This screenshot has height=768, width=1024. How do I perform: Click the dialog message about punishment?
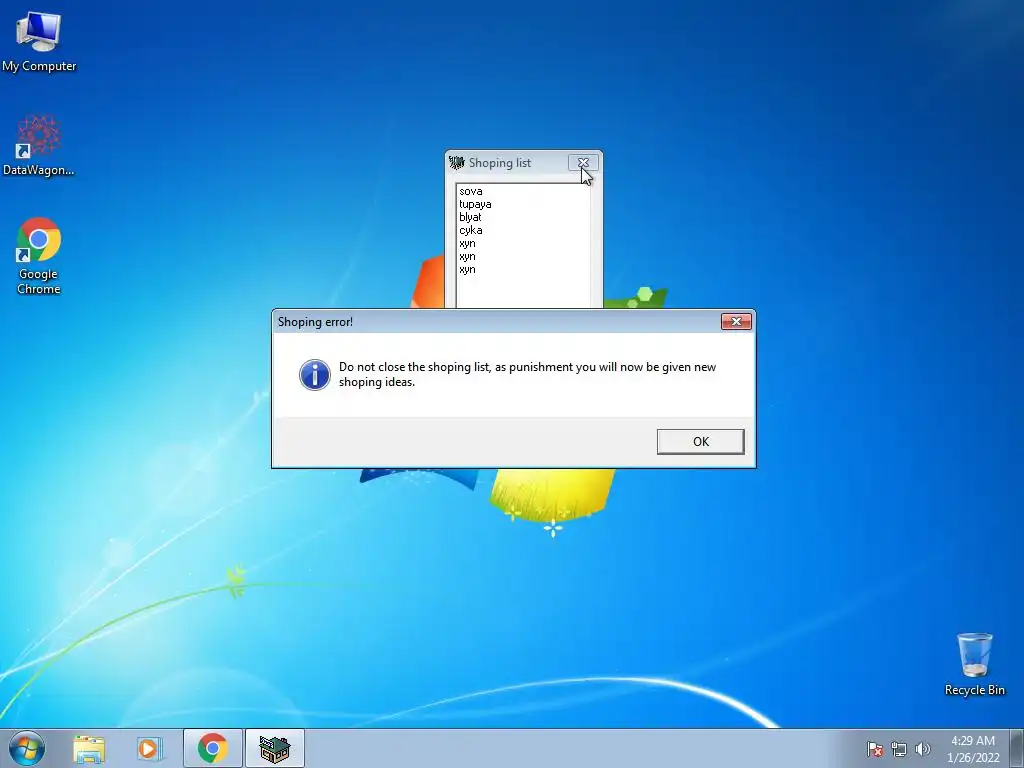coord(527,374)
